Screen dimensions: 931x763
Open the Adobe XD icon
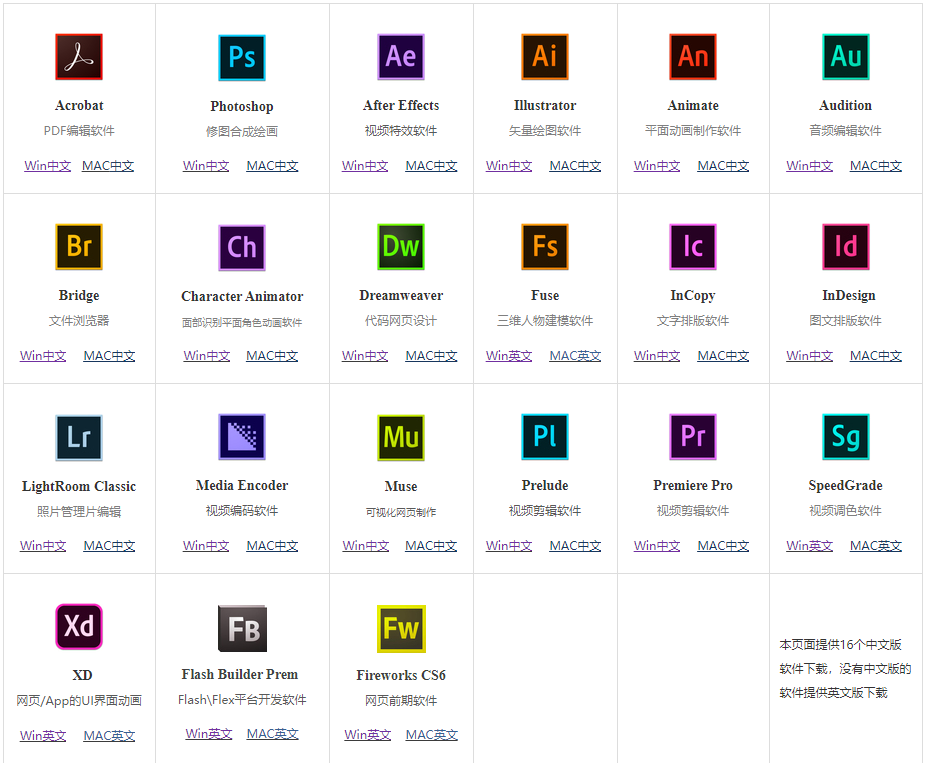79,627
